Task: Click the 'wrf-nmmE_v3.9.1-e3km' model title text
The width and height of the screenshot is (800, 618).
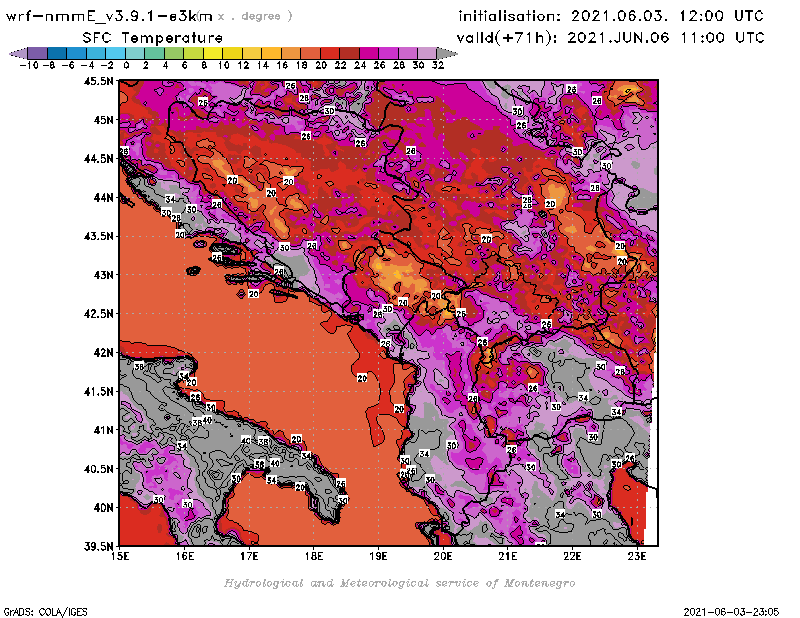Action: 109,16
